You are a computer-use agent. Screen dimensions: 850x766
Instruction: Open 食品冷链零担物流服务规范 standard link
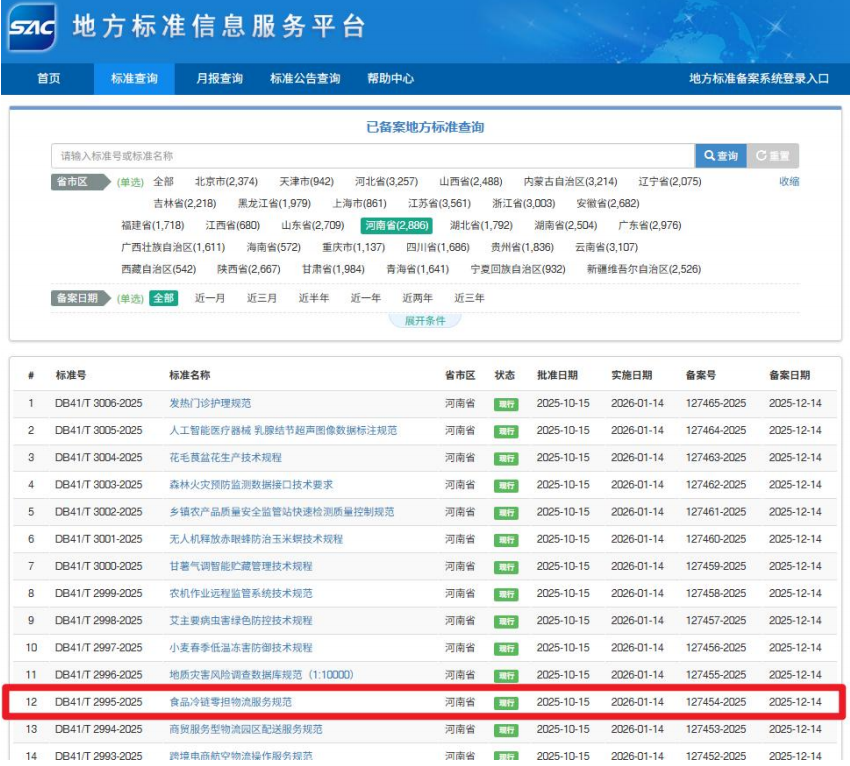tap(230, 703)
